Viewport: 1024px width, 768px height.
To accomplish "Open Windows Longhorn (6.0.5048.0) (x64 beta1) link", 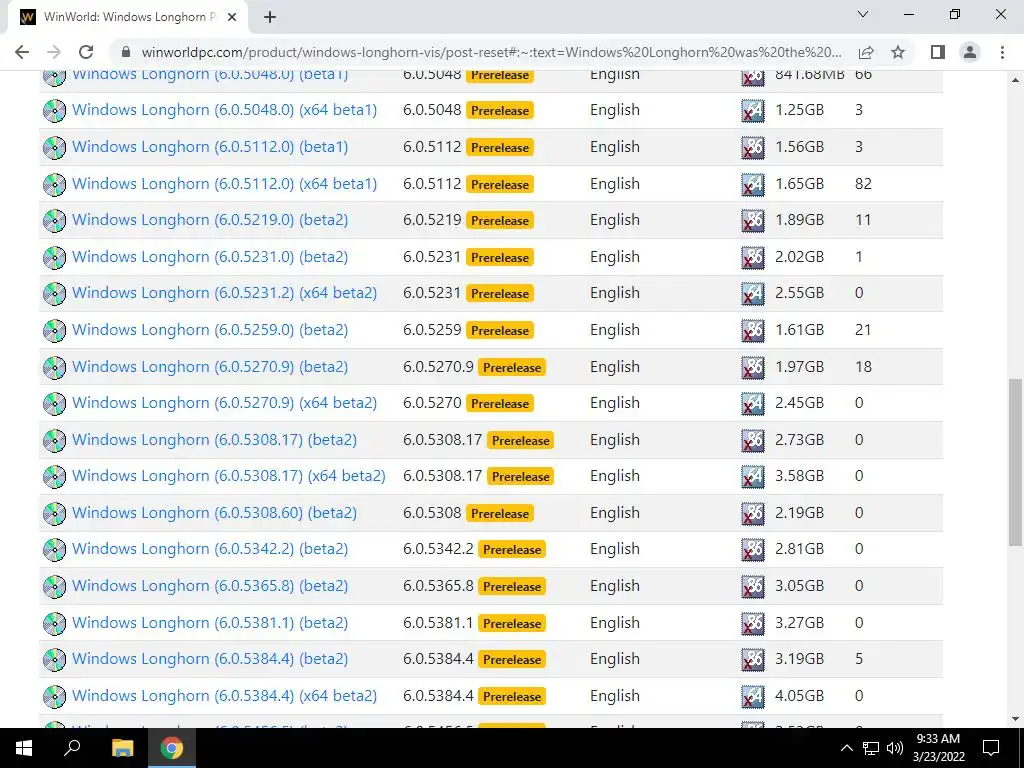I will pos(224,110).
